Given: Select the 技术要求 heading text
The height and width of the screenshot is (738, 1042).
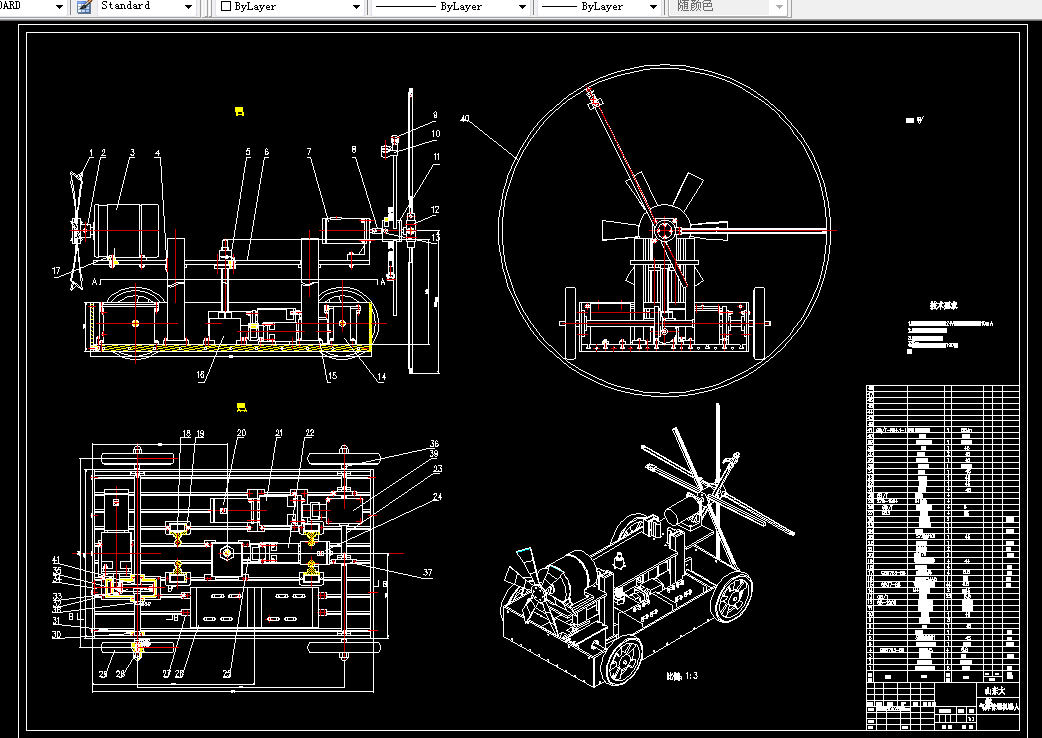Looking at the screenshot, I should [943, 306].
